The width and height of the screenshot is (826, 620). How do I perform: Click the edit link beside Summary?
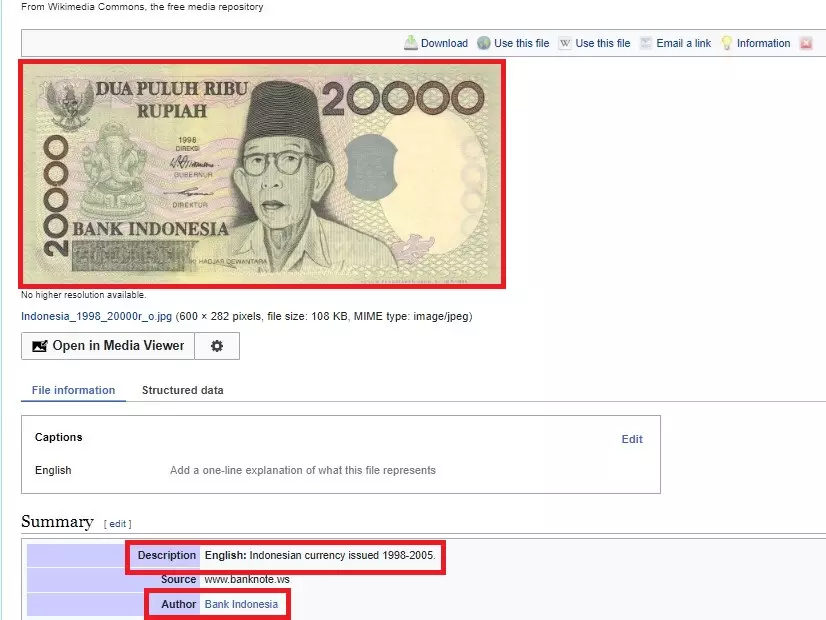(x=119, y=524)
